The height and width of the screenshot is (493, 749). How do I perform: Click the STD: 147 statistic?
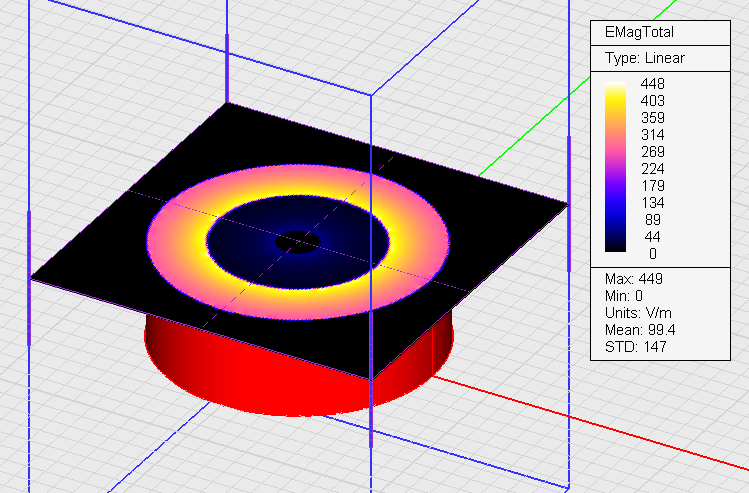click(635, 346)
